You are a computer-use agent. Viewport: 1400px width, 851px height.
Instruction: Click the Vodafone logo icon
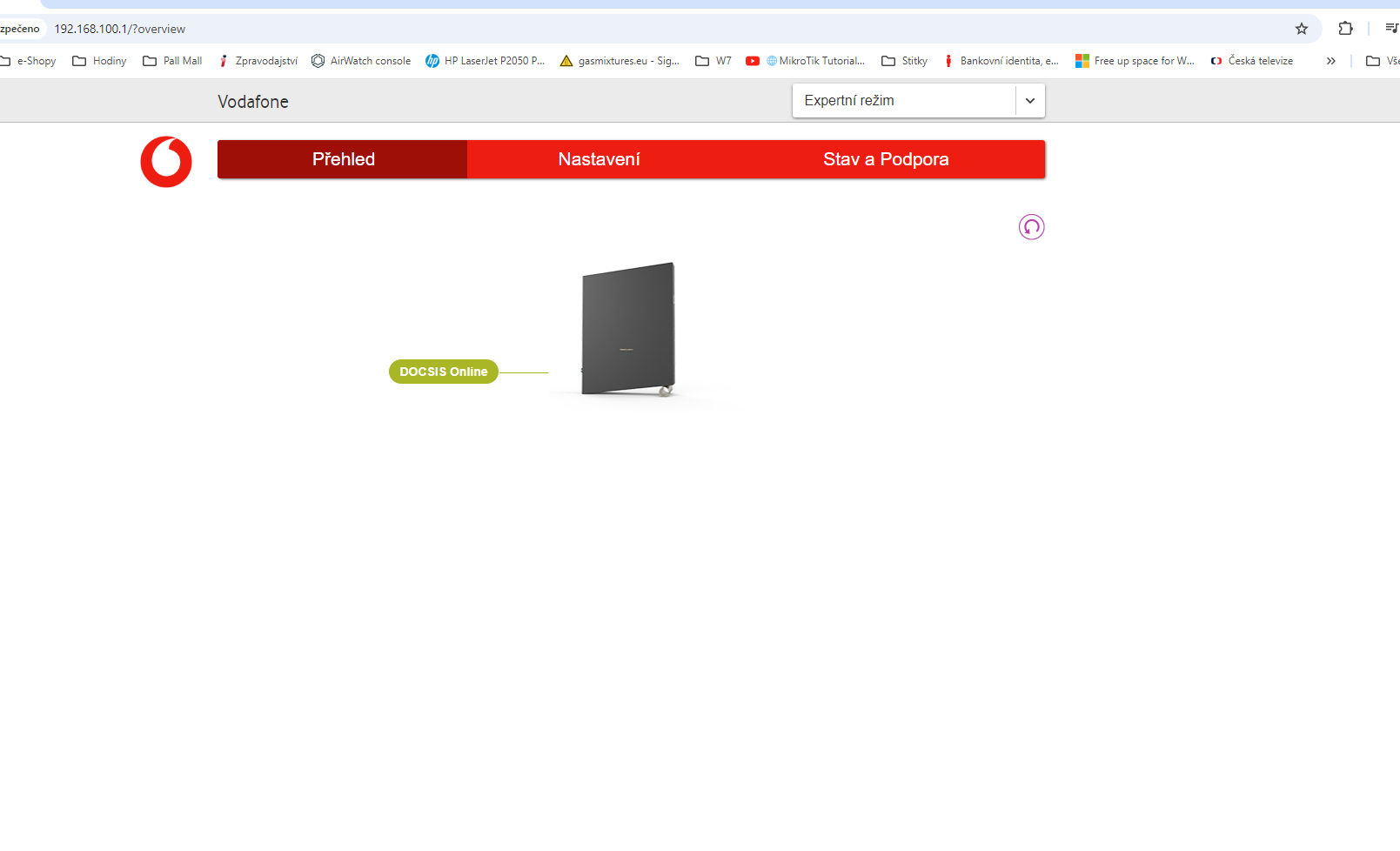click(166, 162)
